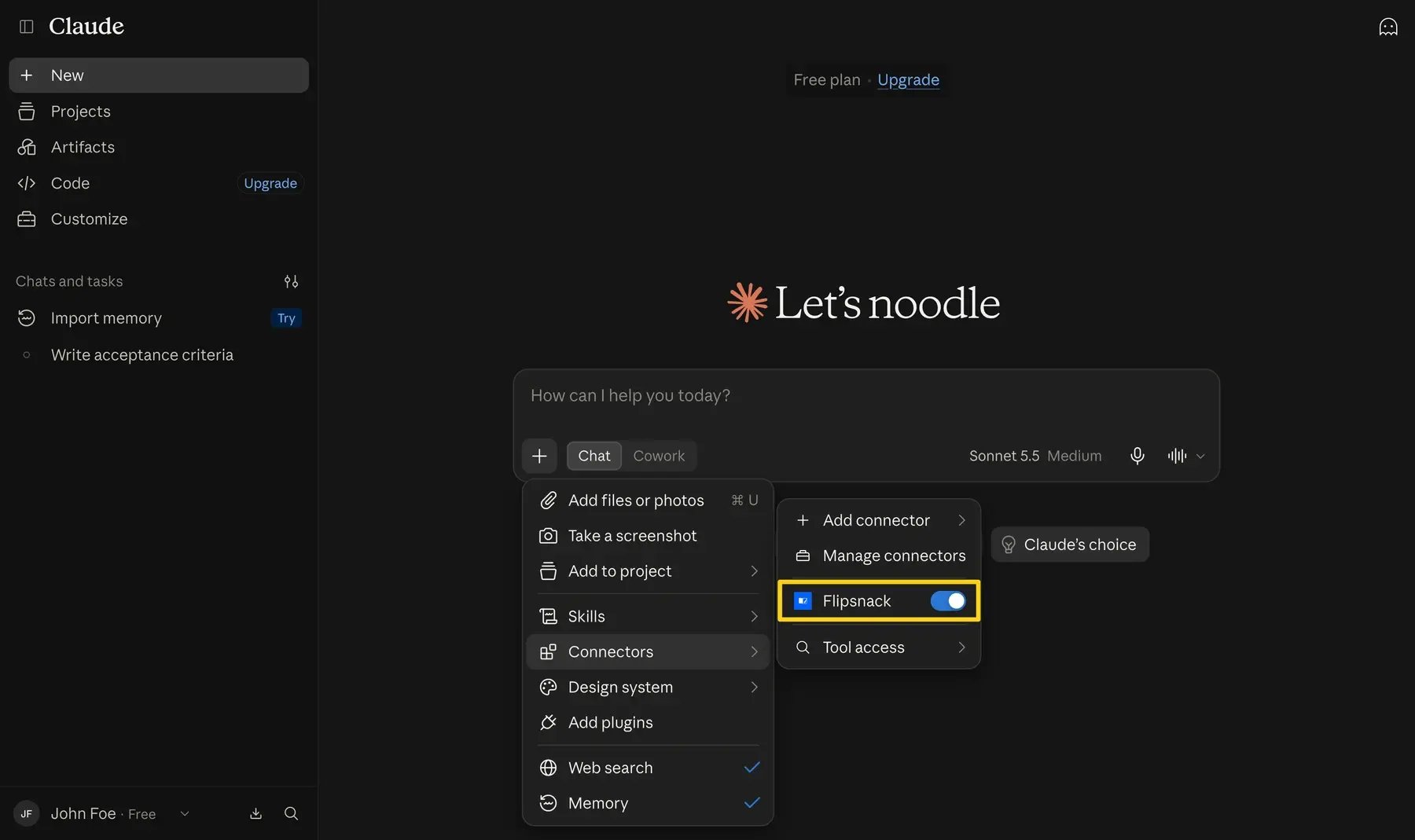Click the message input field

click(866, 396)
